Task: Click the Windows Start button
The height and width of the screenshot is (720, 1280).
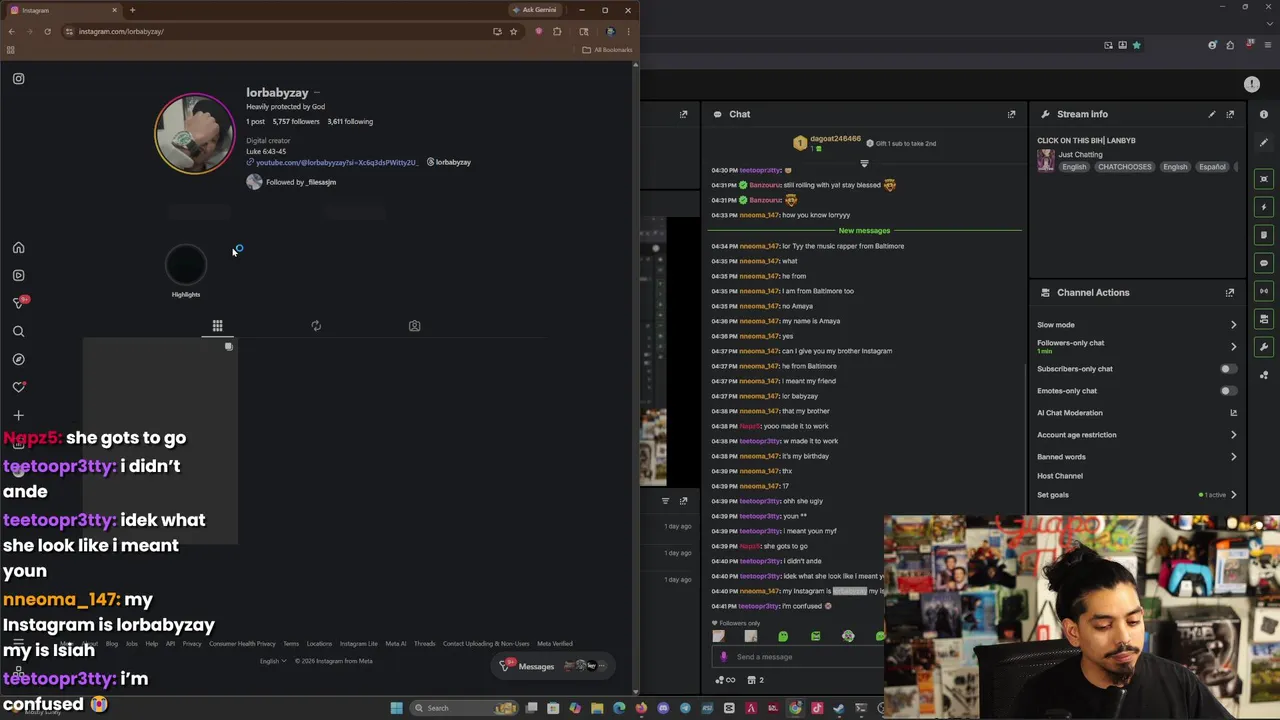Action: pyautogui.click(x=397, y=708)
